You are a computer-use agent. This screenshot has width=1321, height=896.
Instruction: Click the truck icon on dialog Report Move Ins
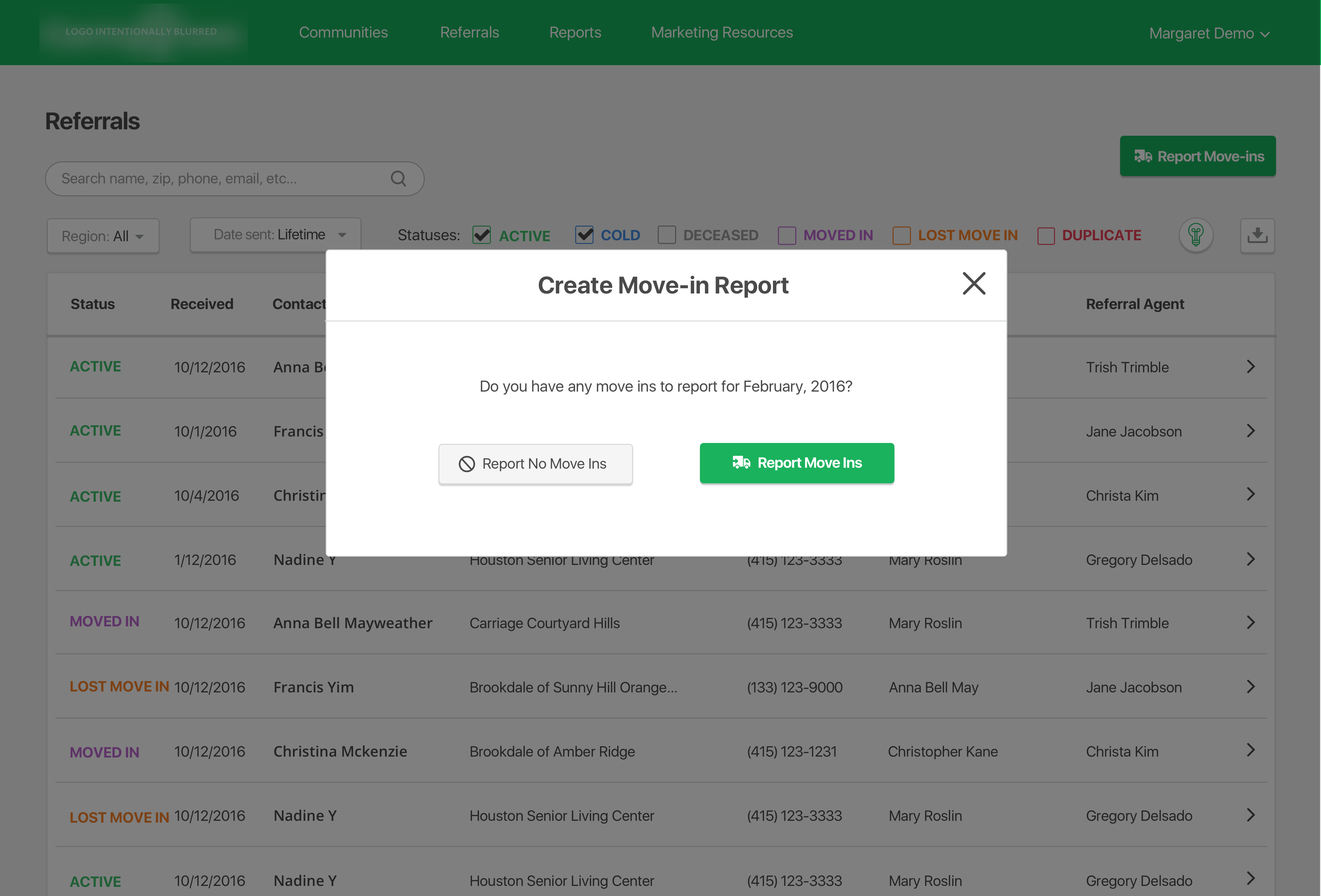coord(741,463)
